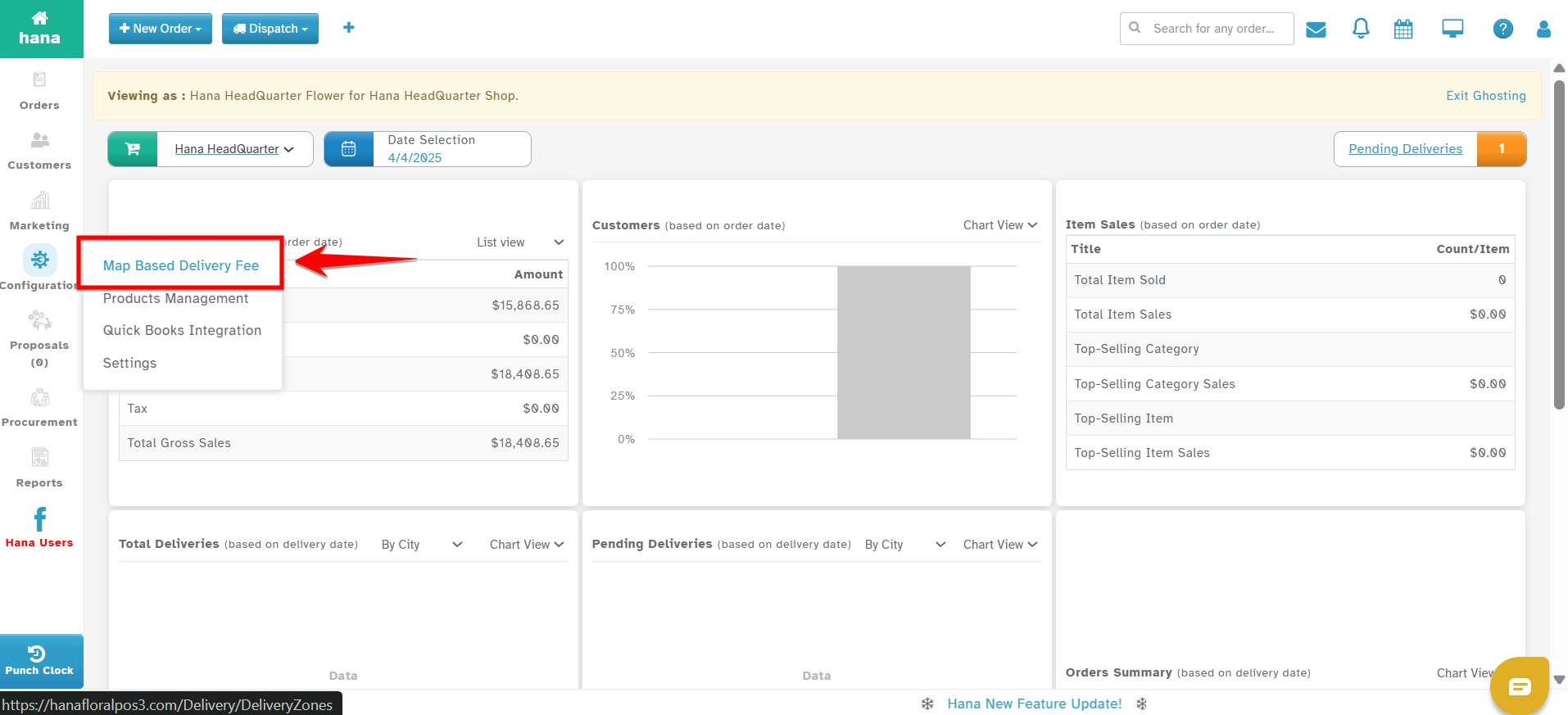Click the gray customers chart bar
Viewport: 1568px width, 715px height.
point(904,352)
